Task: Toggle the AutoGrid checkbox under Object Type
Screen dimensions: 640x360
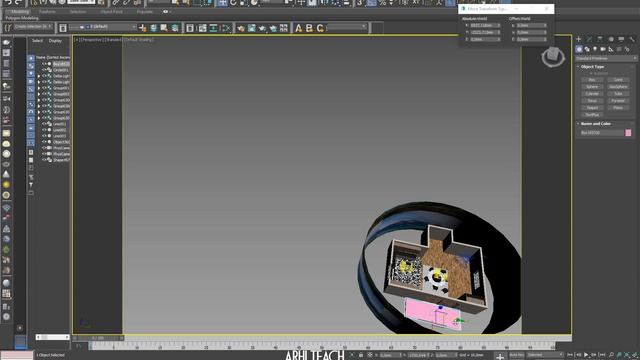Action: pyautogui.click(x=590, y=73)
